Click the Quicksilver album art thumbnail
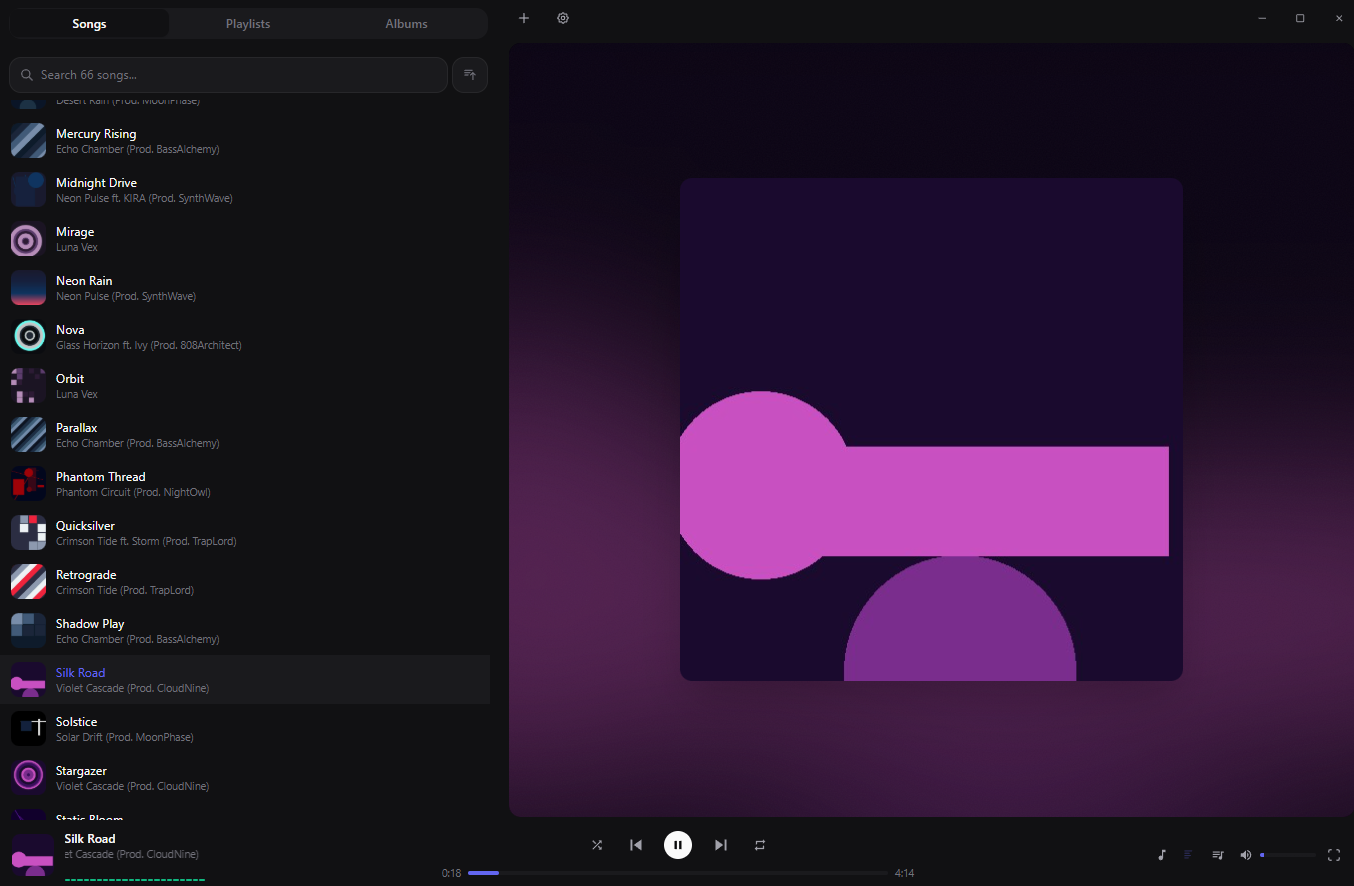 pyautogui.click(x=28, y=533)
